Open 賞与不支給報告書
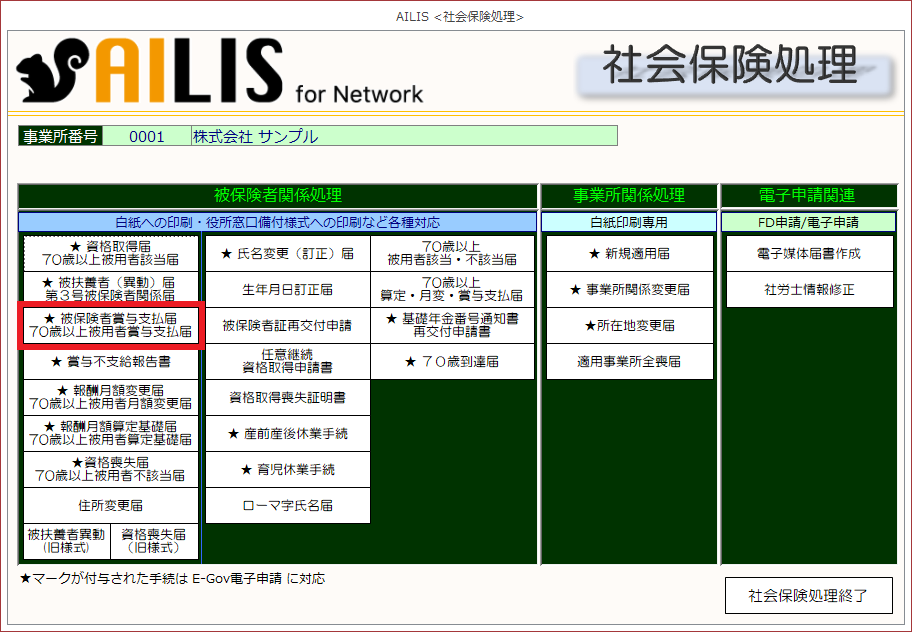 coord(111,361)
